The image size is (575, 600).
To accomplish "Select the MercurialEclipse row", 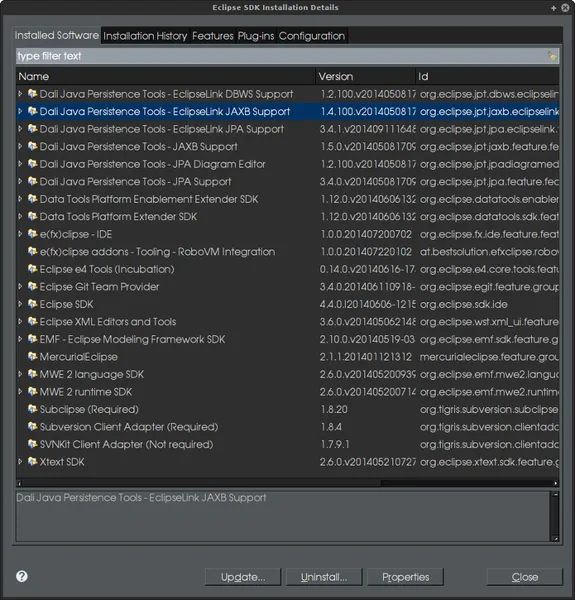I will coord(287,357).
